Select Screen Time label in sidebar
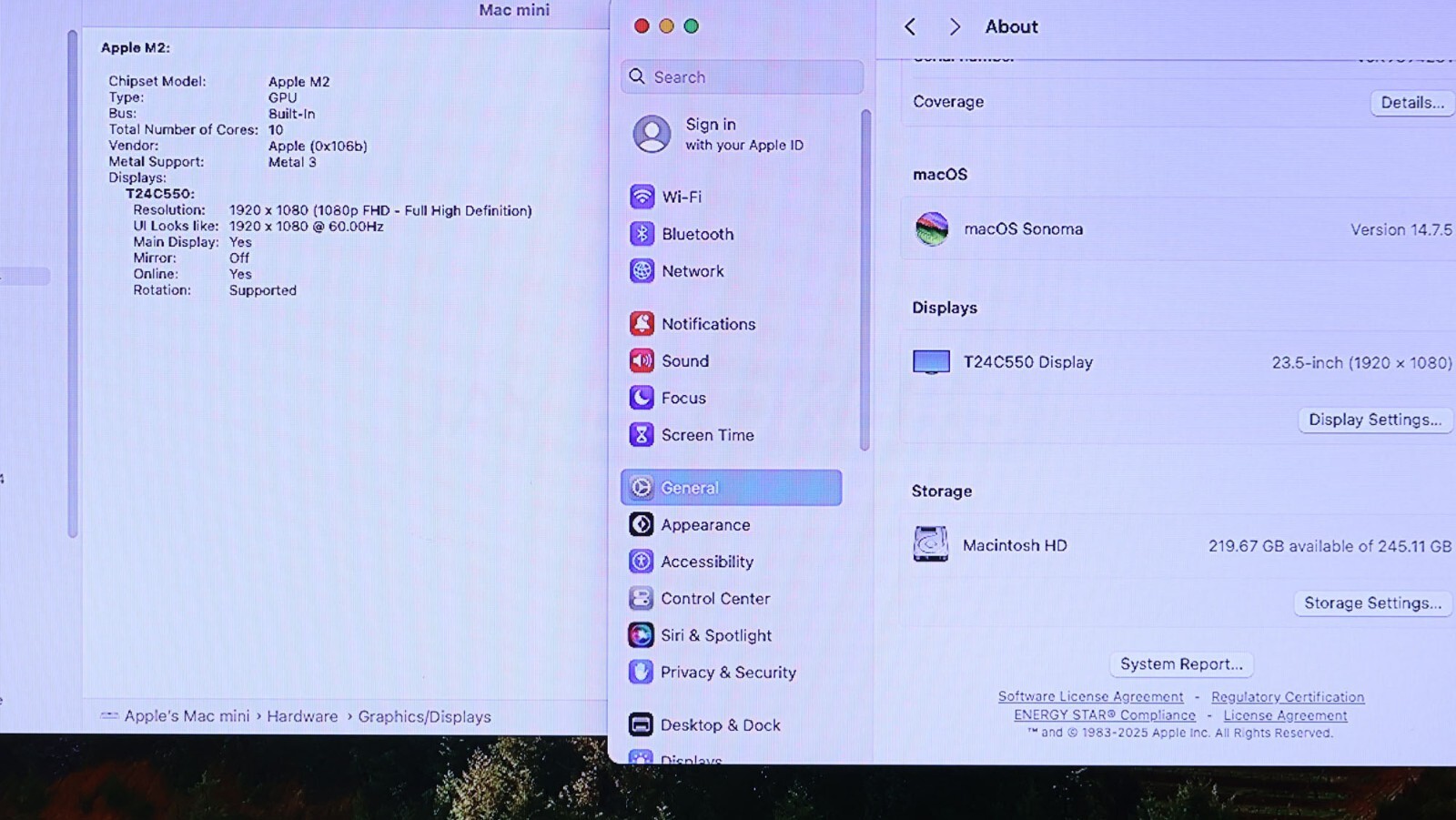 coord(707,435)
